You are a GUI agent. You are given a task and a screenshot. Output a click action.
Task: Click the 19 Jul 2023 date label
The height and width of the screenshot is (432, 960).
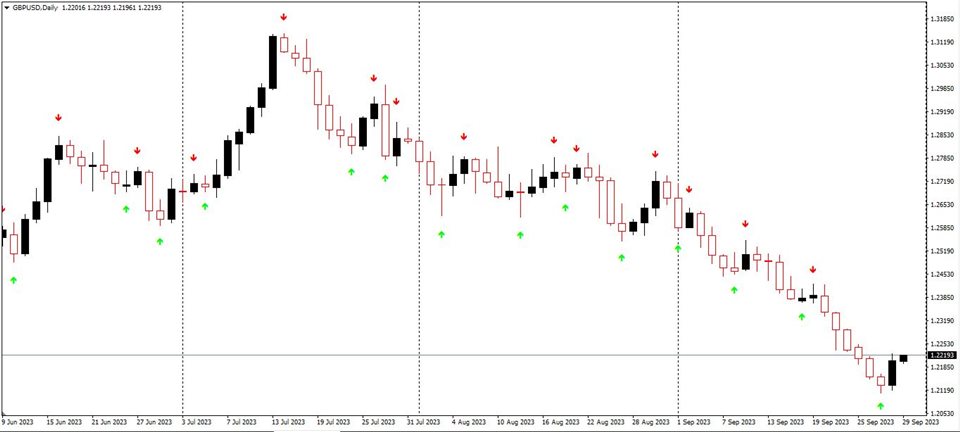334,422
